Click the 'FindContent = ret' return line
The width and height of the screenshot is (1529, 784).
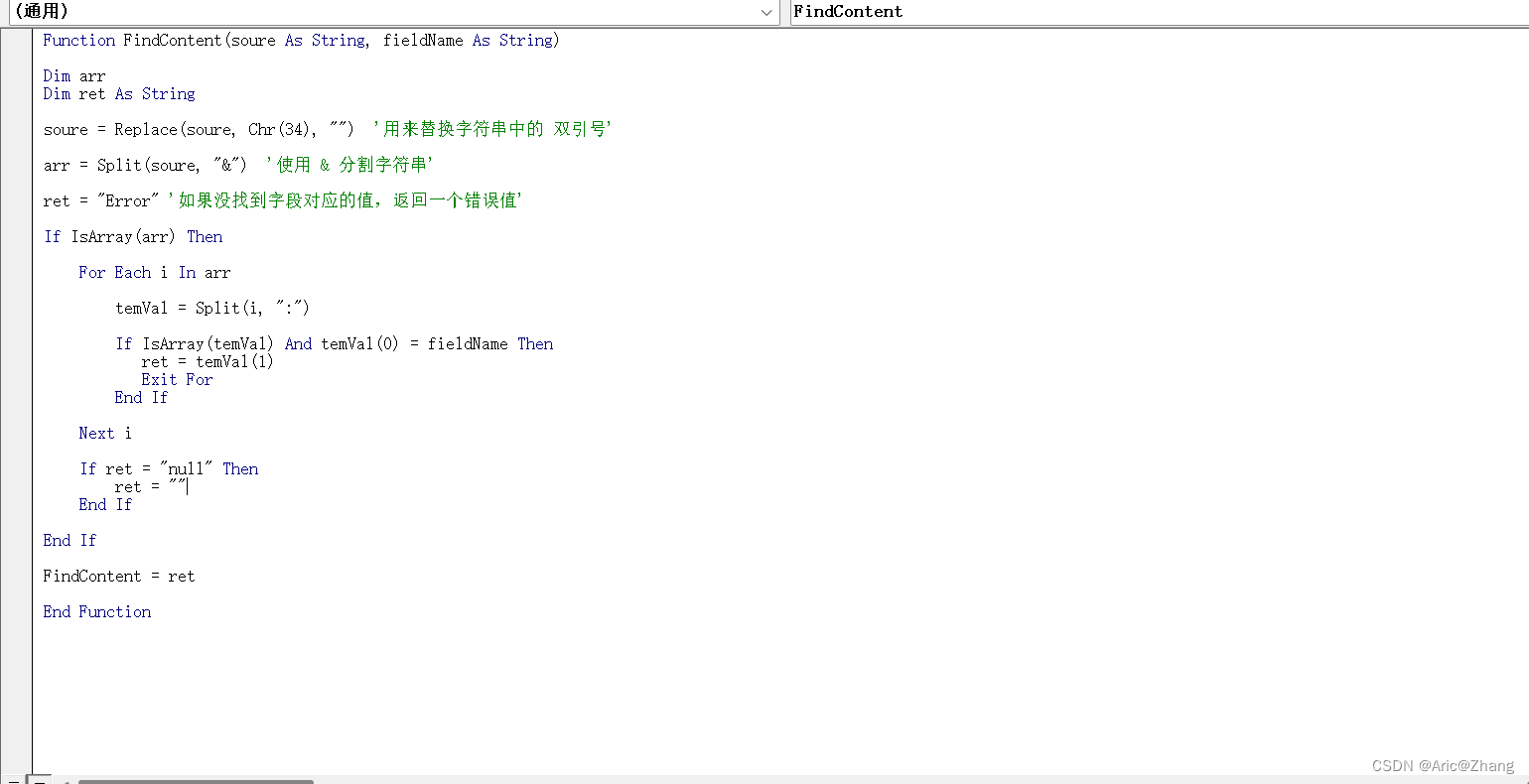[119, 576]
